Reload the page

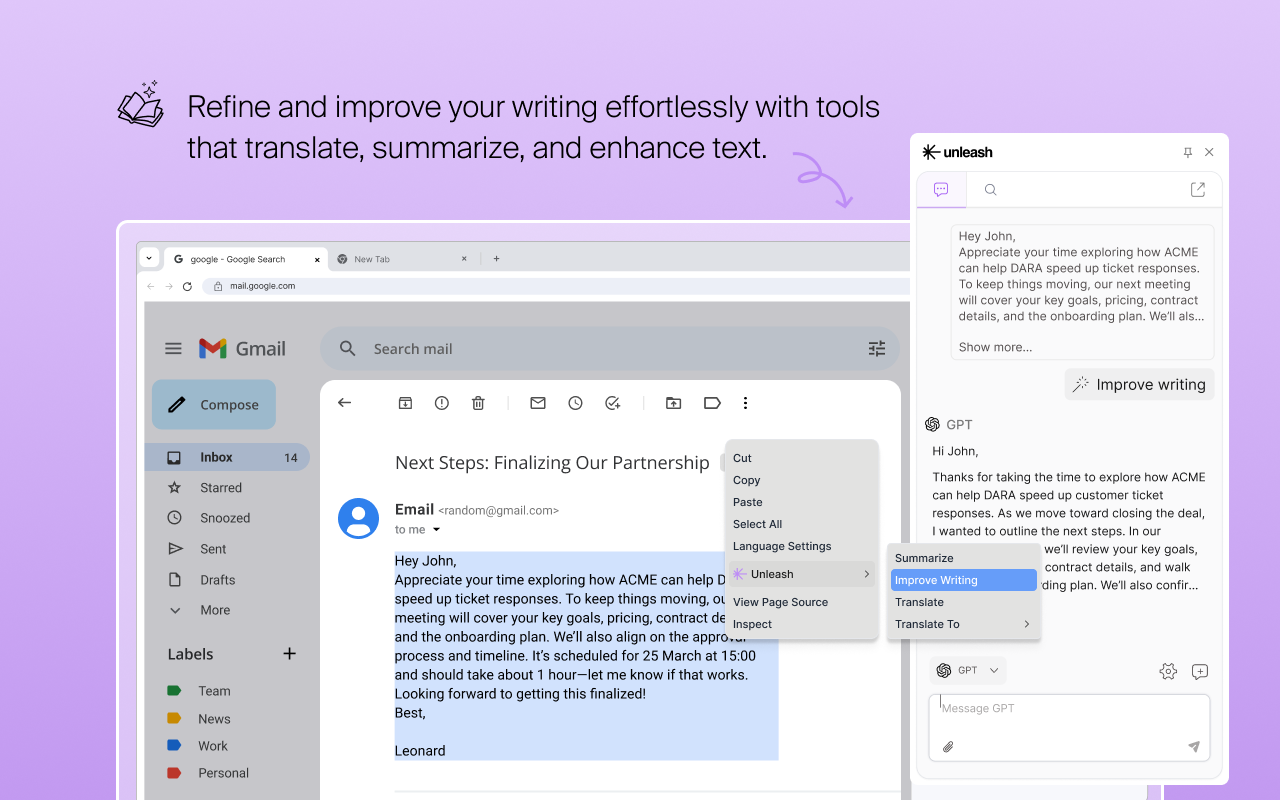pyautogui.click(x=187, y=286)
